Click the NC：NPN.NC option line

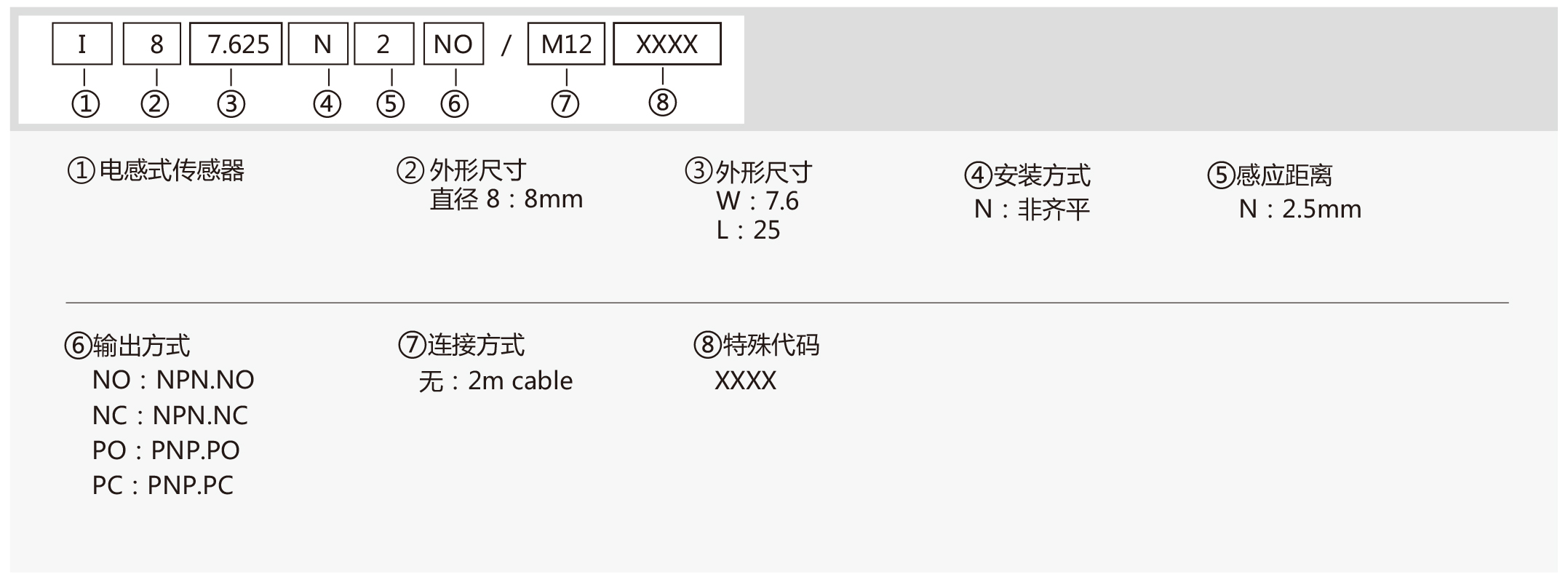click(170, 415)
